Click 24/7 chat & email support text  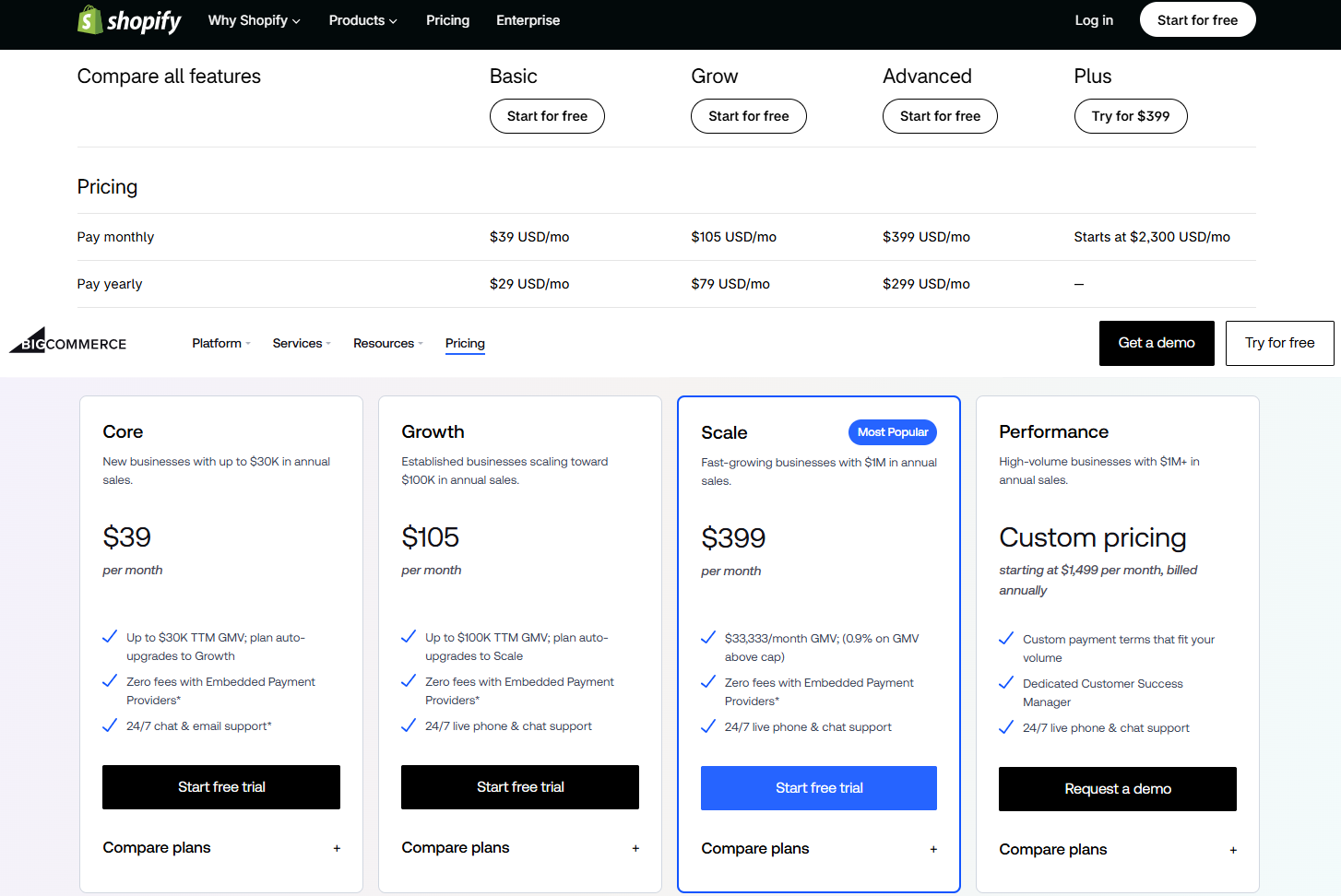(198, 726)
